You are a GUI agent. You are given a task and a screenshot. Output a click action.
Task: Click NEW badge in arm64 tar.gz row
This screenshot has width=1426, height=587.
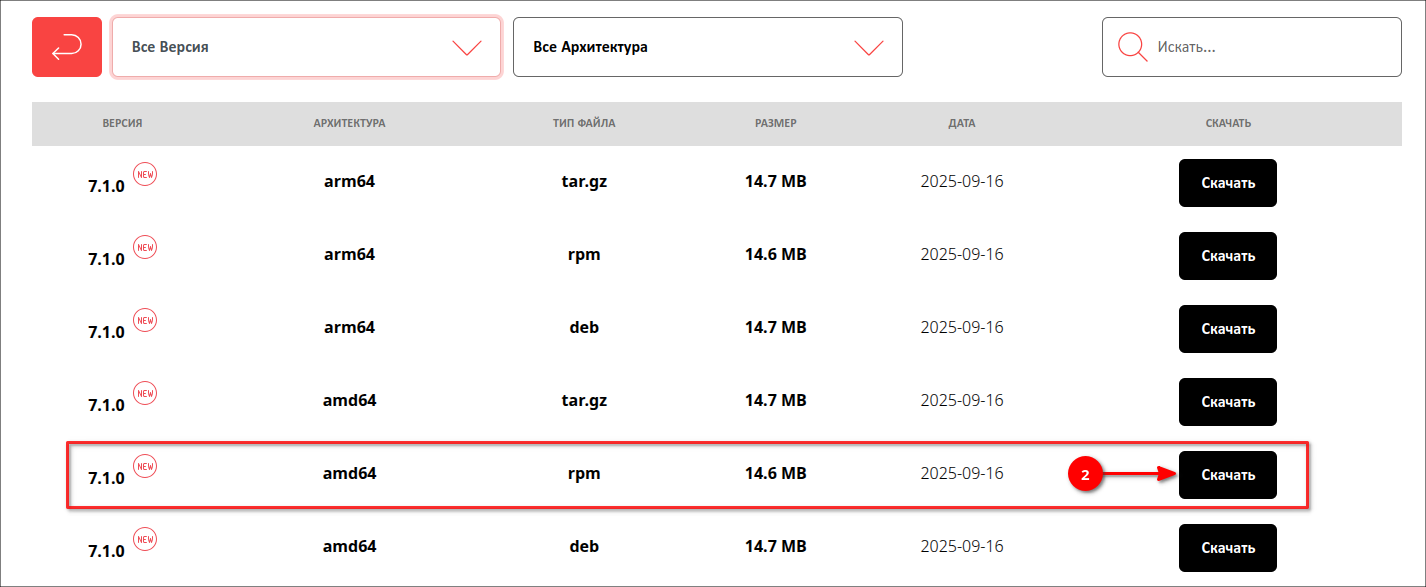tap(145, 174)
